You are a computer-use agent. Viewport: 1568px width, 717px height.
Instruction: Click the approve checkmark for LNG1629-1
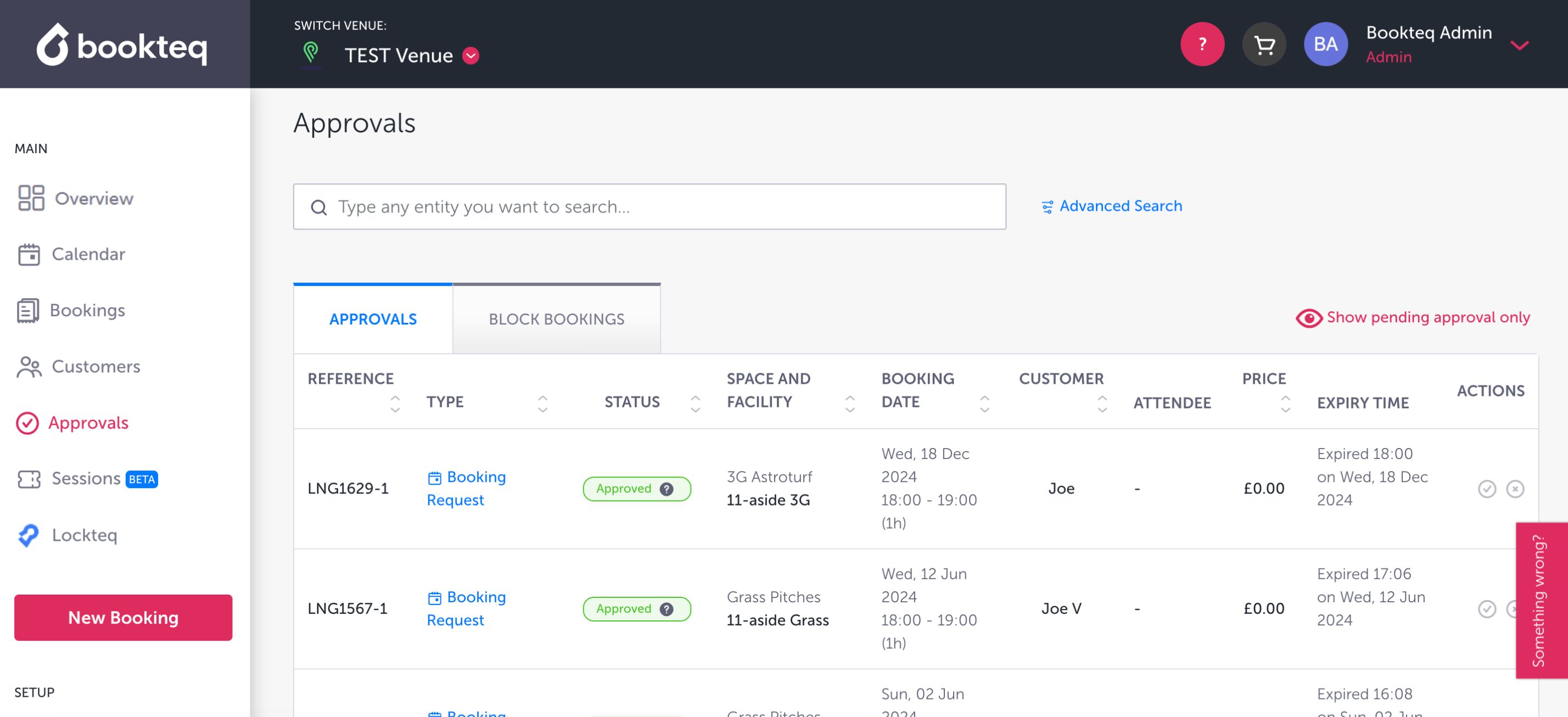point(1486,489)
